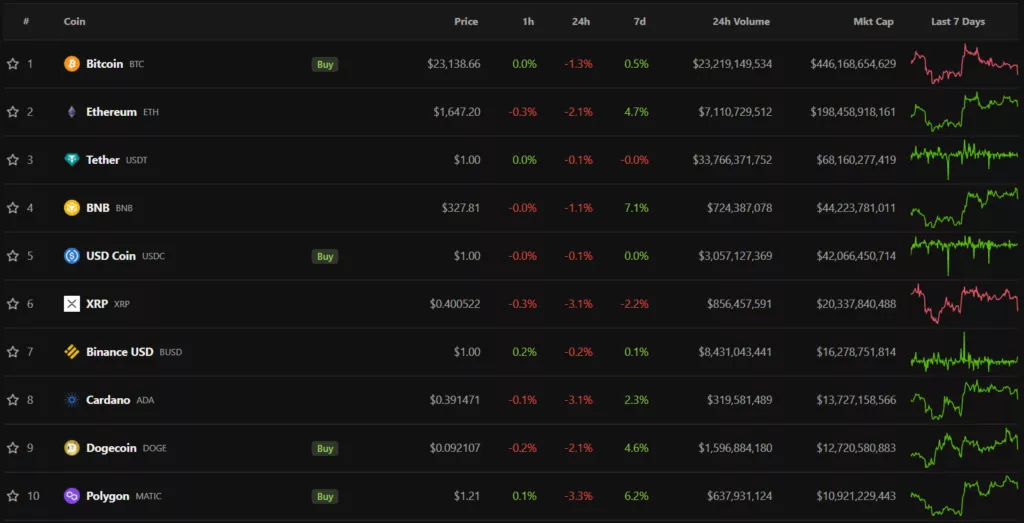The image size is (1024, 523).
Task: Click the Buy button for Polygon
Action: coord(325,496)
